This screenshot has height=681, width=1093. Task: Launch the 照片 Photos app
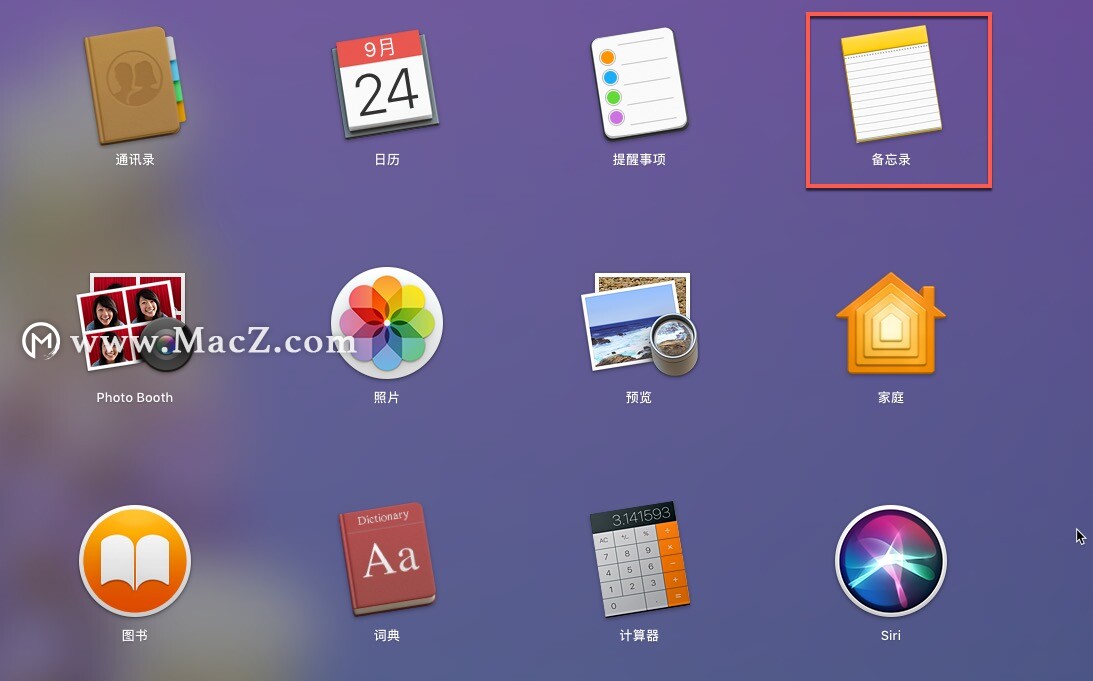(x=387, y=323)
